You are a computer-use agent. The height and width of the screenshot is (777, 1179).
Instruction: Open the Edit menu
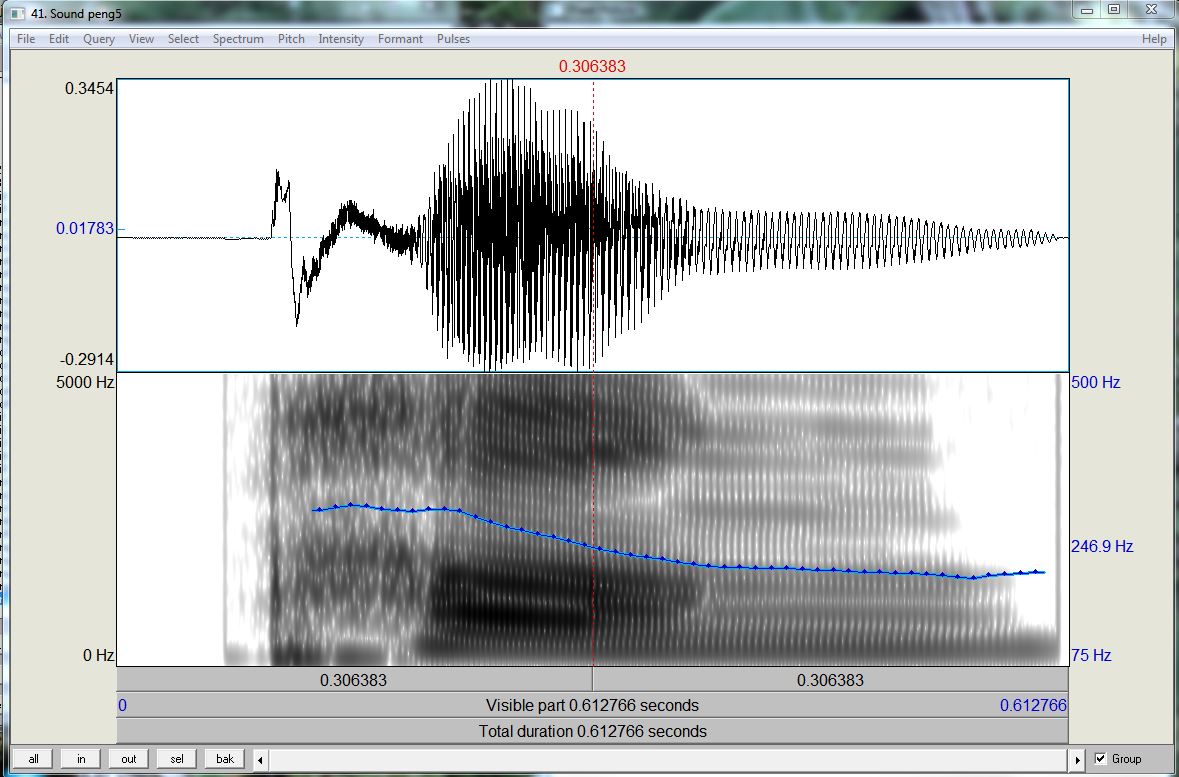tap(59, 39)
